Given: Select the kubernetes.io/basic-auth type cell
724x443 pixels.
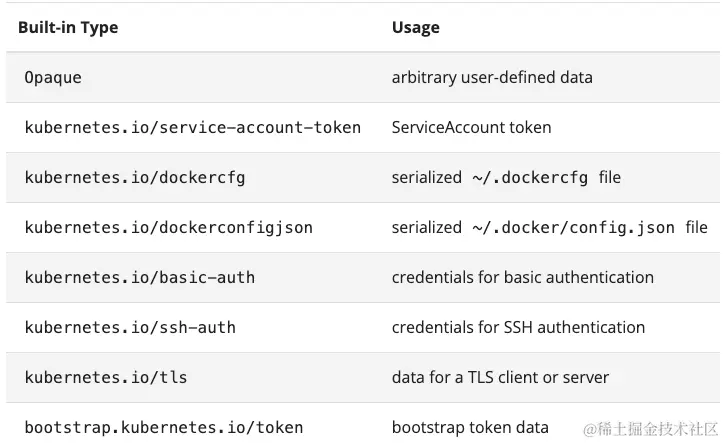Looking at the screenshot, I should (x=139, y=277).
